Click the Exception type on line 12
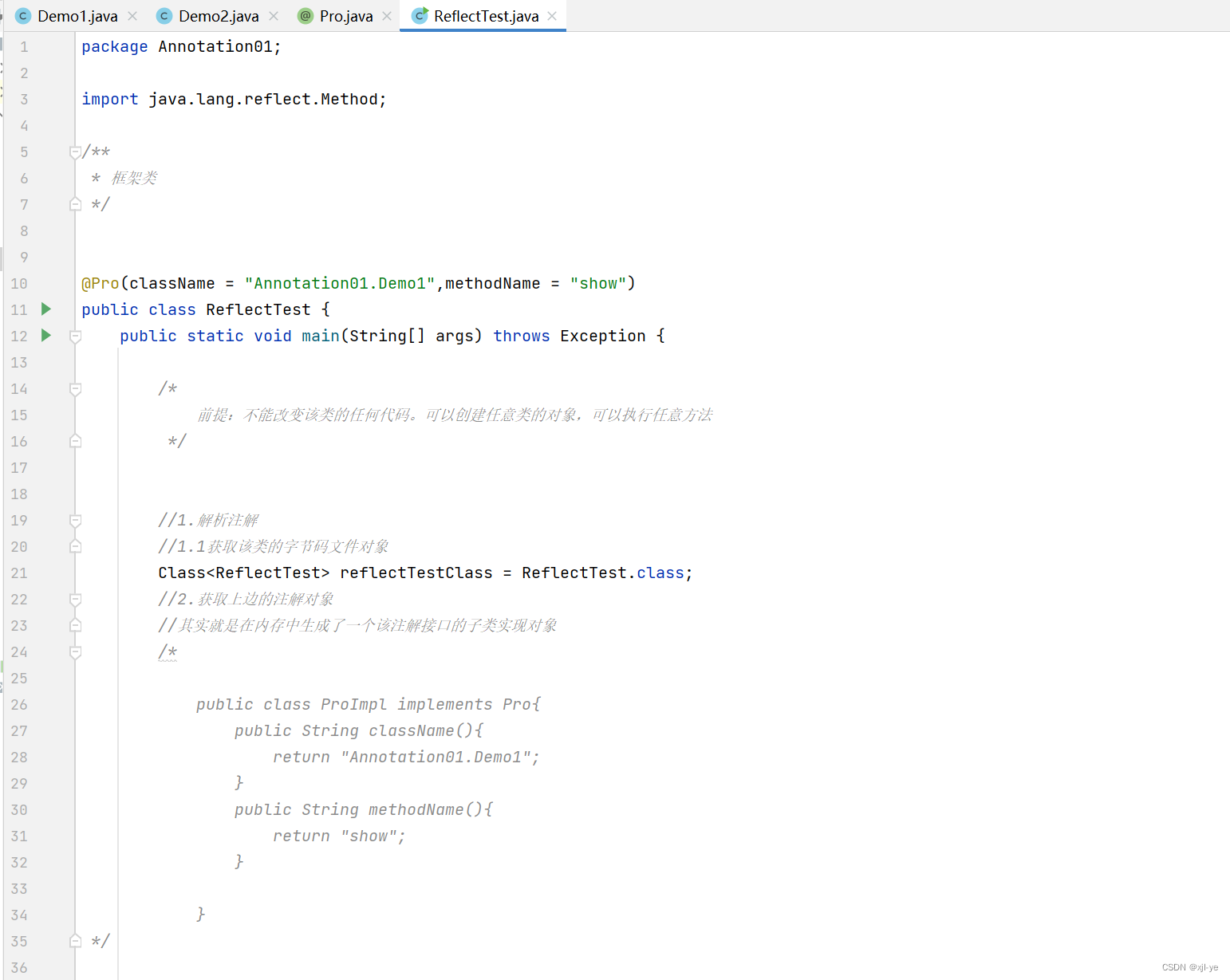This screenshot has height=980, width=1230. point(603,336)
